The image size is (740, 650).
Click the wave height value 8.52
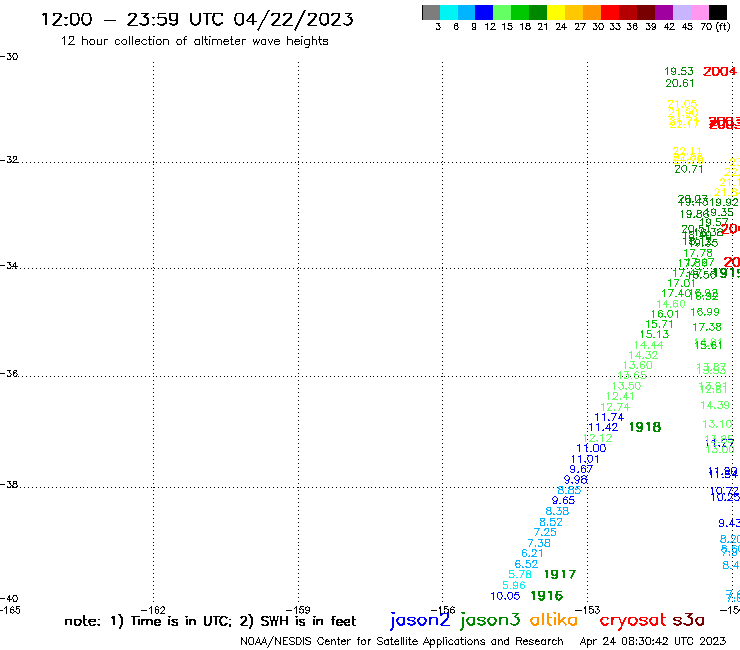[x=551, y=522]
